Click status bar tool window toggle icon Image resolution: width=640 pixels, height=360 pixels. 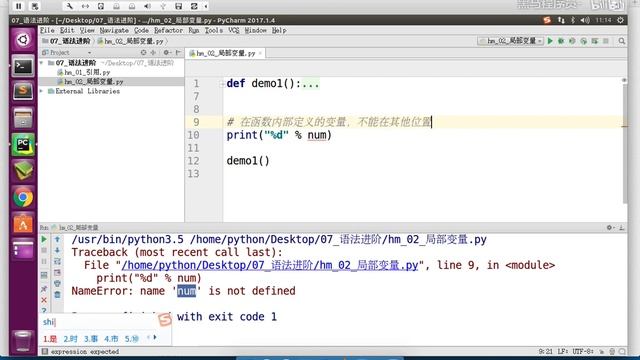[45, 351]
